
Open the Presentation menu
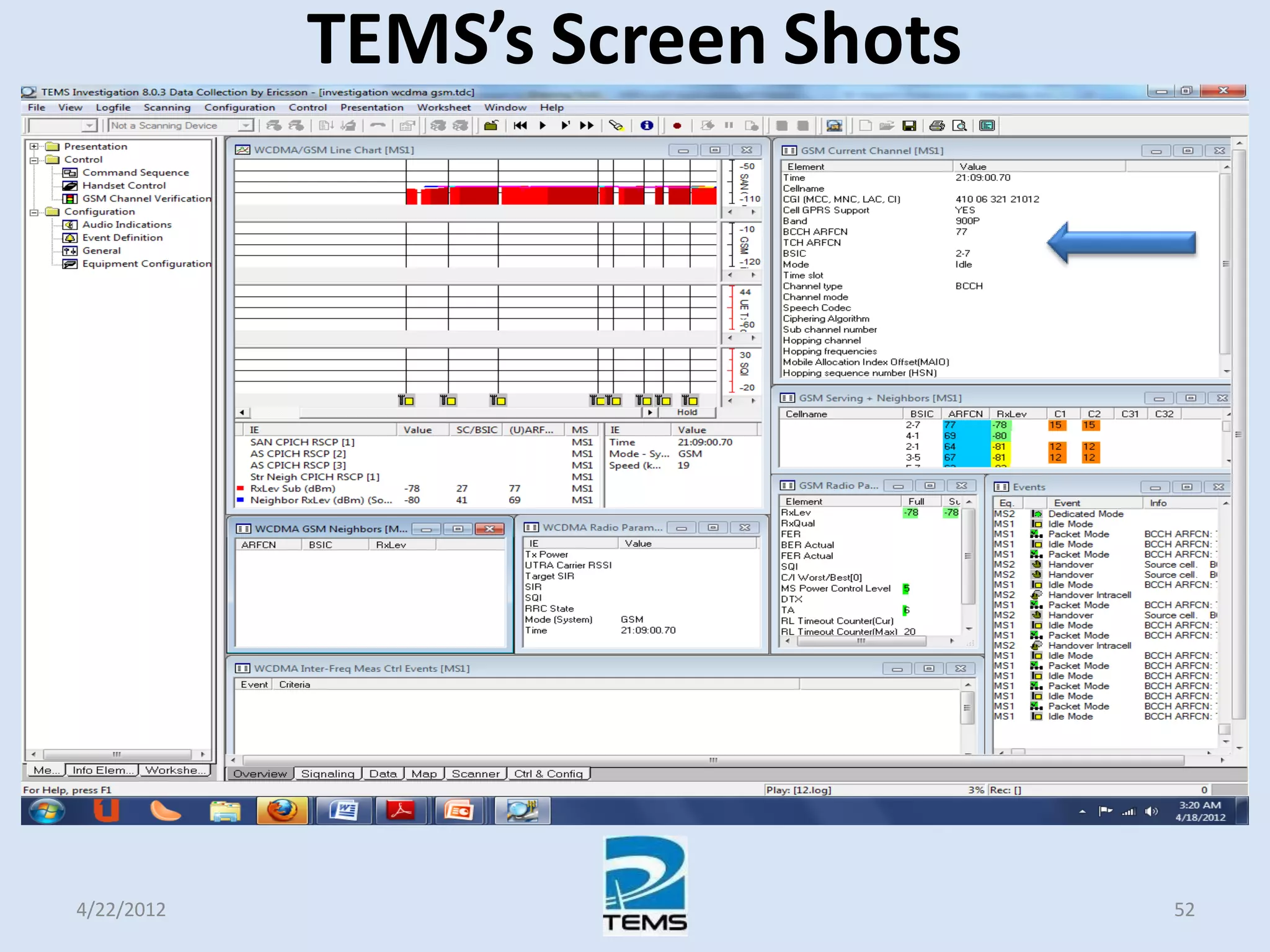point(371,107)
